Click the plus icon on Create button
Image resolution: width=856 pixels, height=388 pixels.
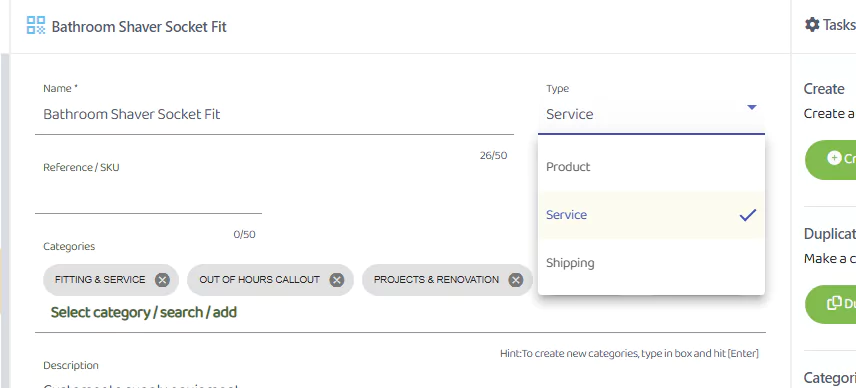[x=834, y=158]
